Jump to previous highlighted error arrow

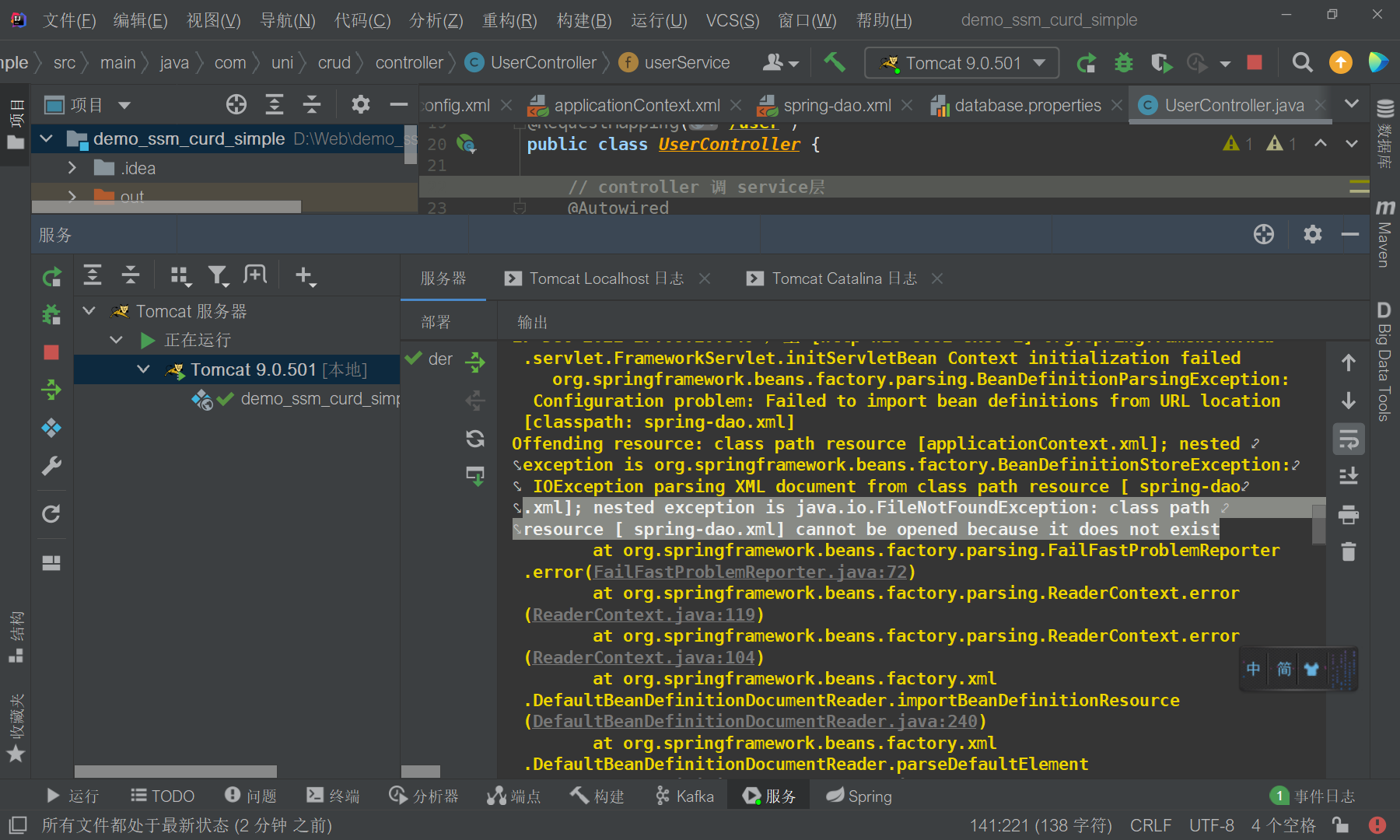(1321, 143)
